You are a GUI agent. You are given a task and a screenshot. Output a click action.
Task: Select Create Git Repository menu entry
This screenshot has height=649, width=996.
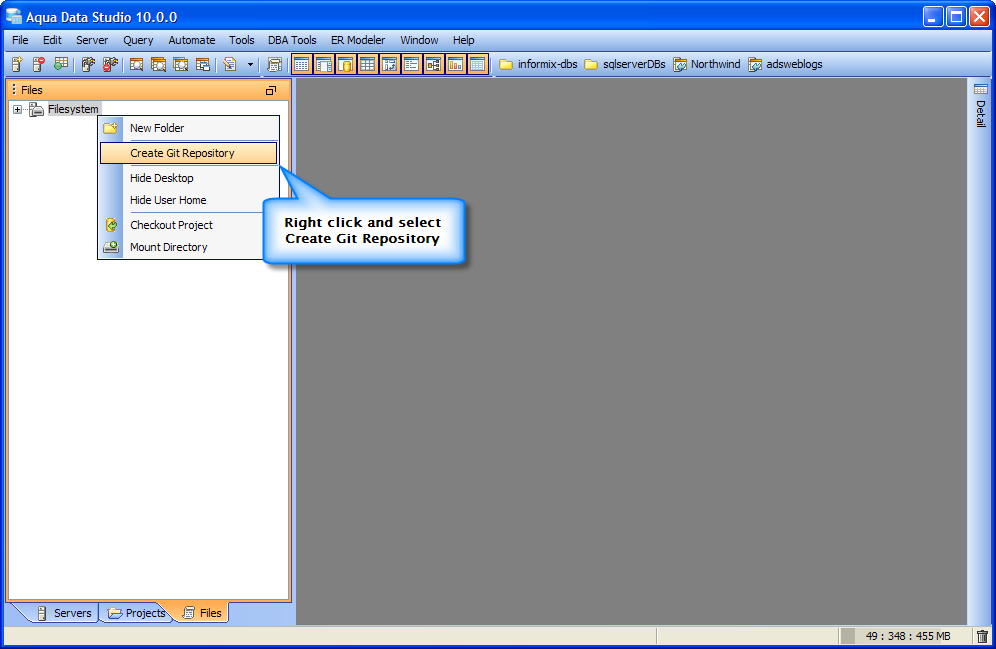click(189, 153)
